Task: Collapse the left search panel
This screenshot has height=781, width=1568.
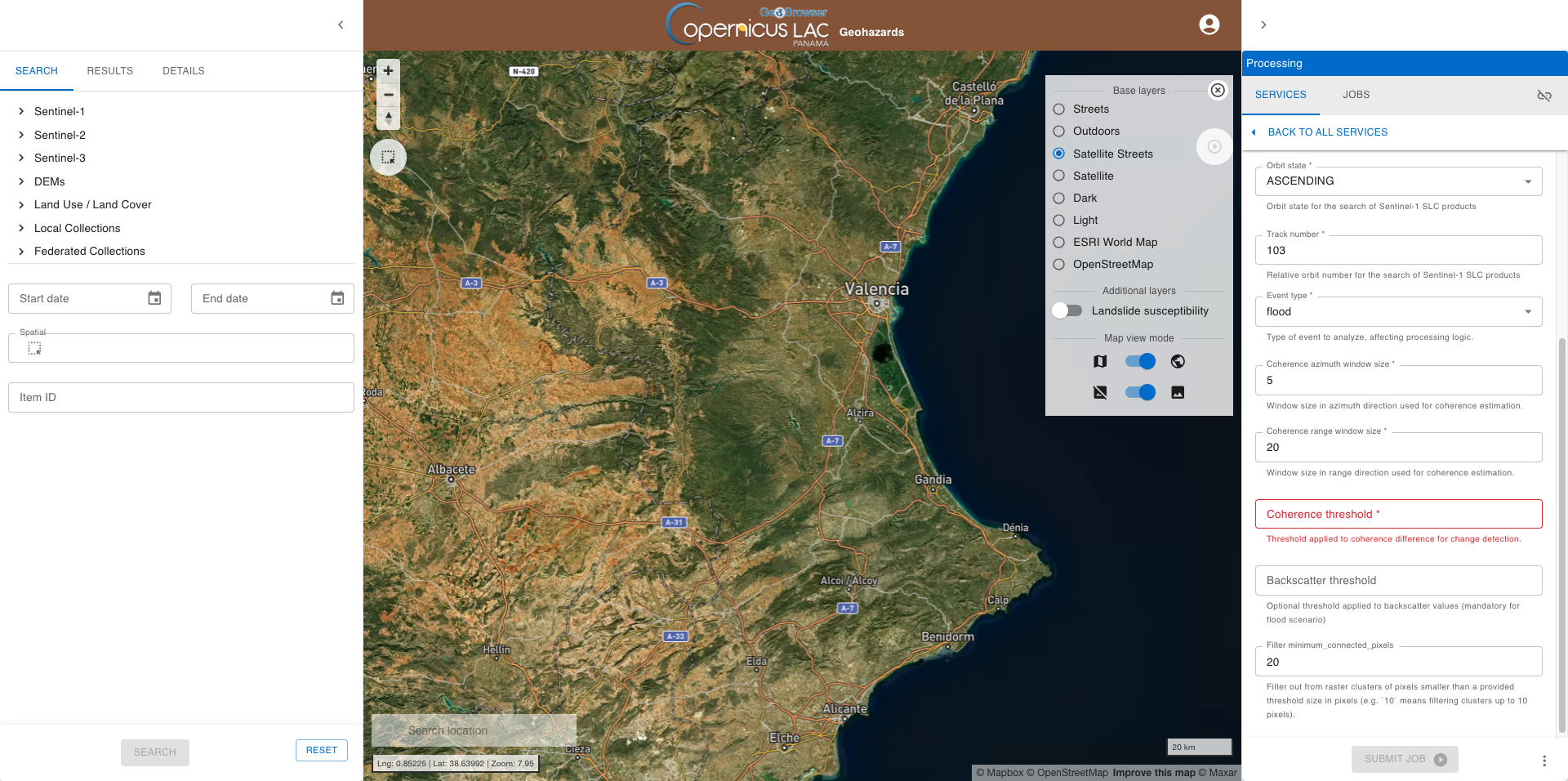Action: [341, 25]
